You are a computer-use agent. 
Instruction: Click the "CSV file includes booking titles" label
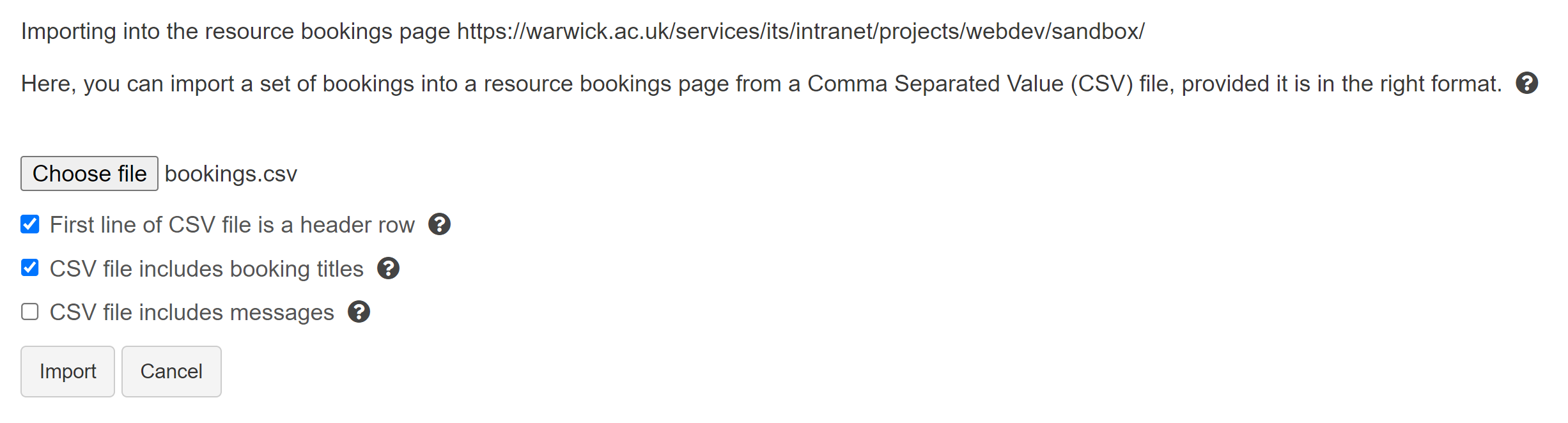[206, 269]
